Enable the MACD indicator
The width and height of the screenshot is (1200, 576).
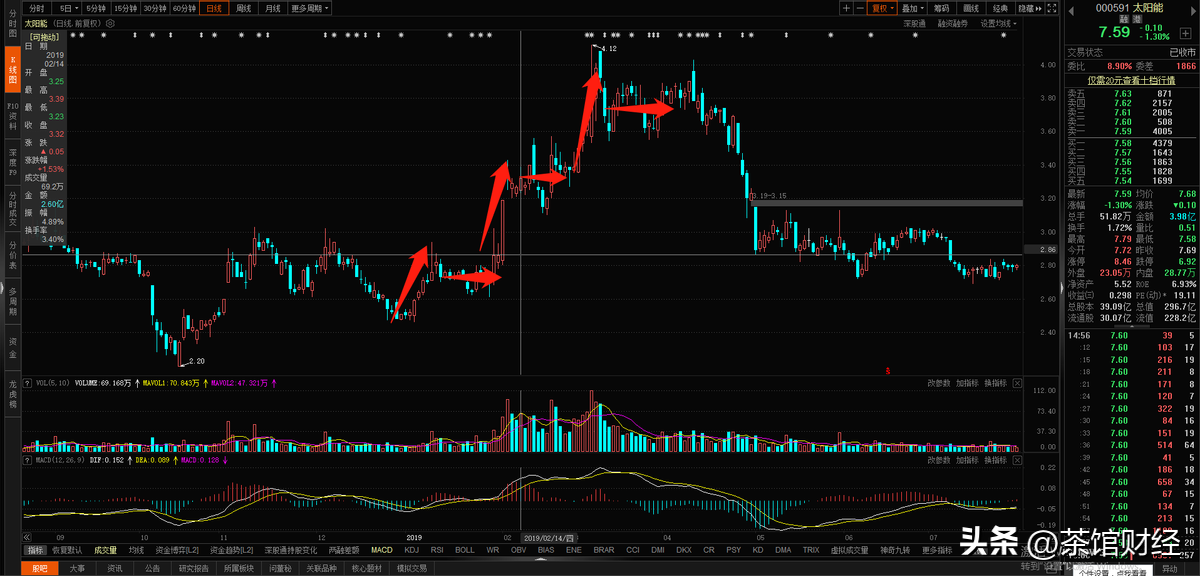click(381, 550)
